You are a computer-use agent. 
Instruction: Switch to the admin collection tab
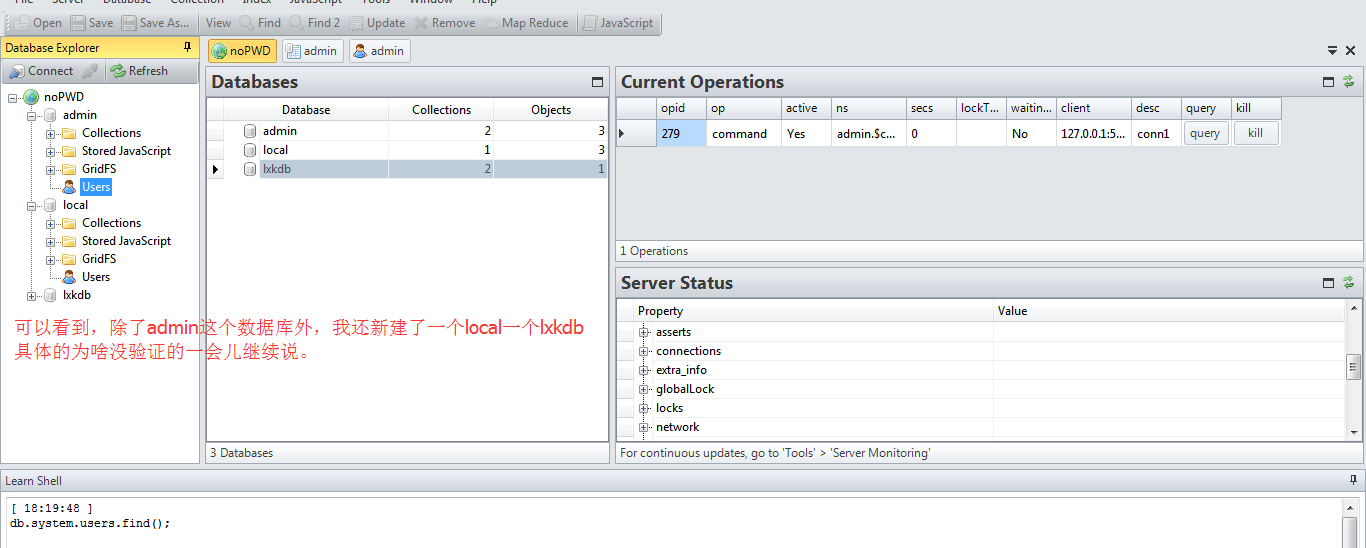coord(312,51)
